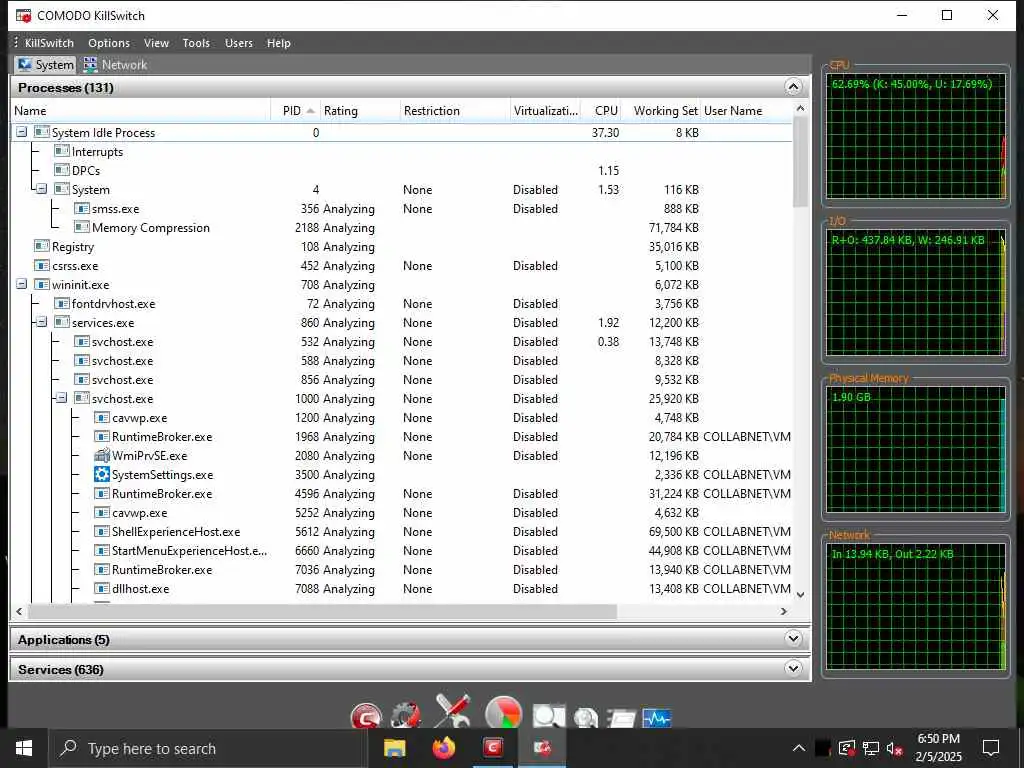Sort by the Rating column header

tap(360, 111)
